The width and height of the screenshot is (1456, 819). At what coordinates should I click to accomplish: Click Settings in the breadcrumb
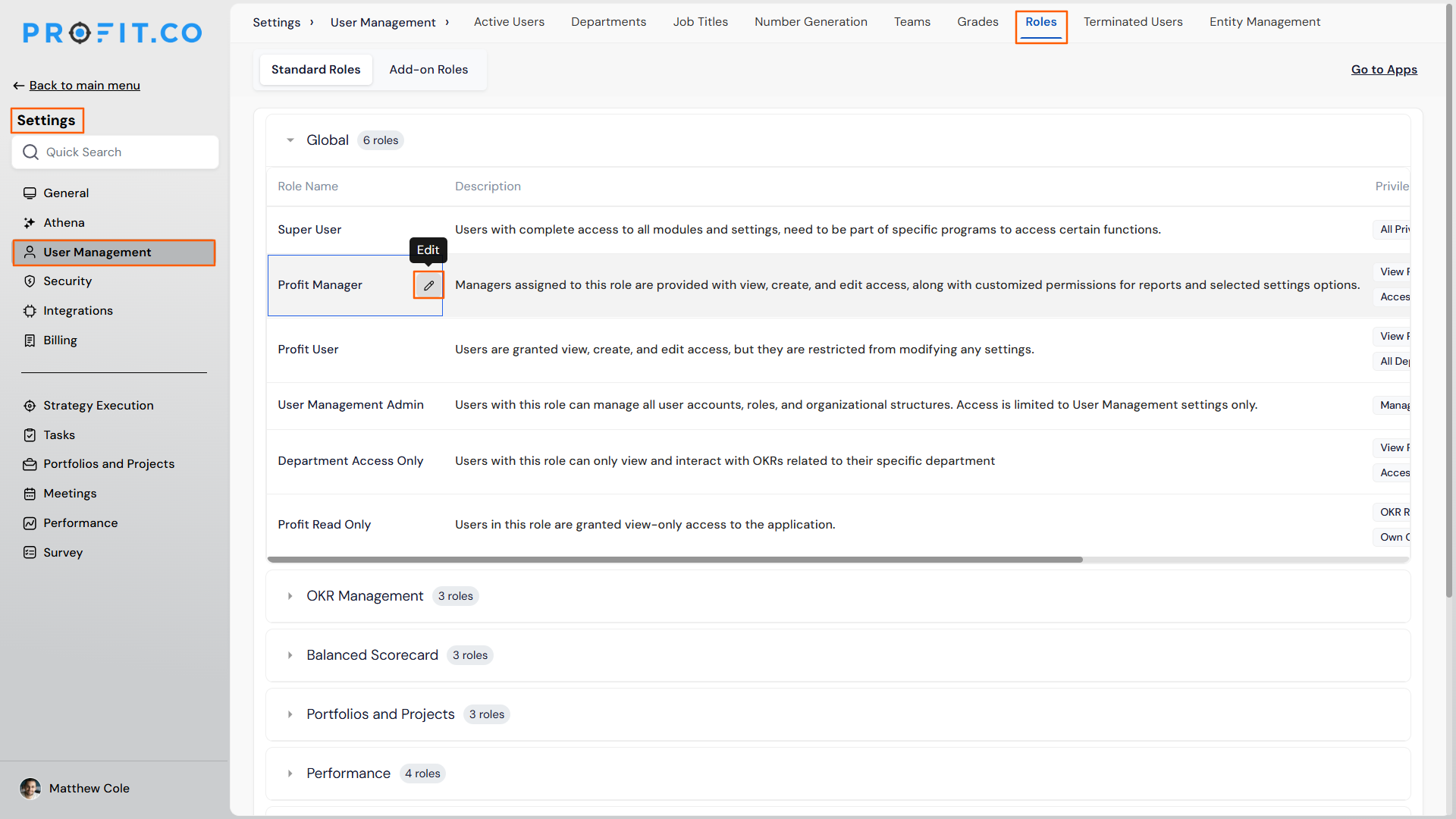click(x=276, y=23)
